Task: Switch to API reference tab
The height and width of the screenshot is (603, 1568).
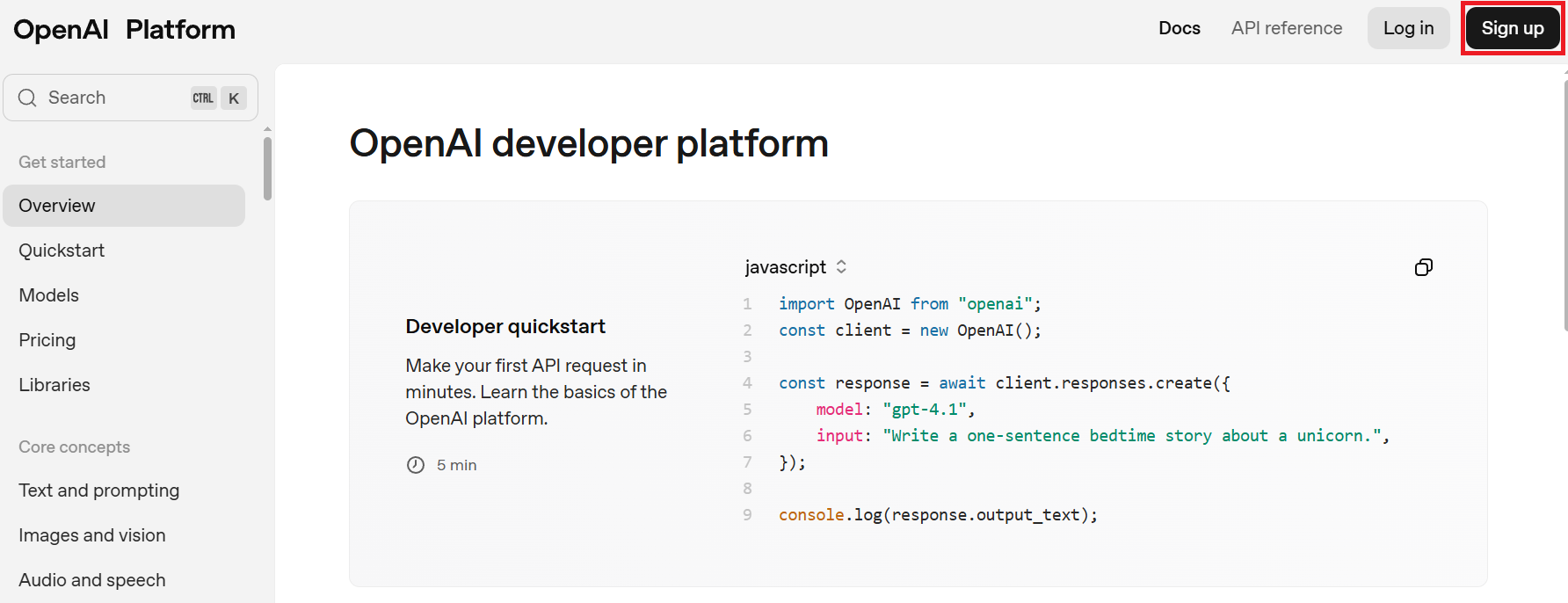Action: (1286, 28)
